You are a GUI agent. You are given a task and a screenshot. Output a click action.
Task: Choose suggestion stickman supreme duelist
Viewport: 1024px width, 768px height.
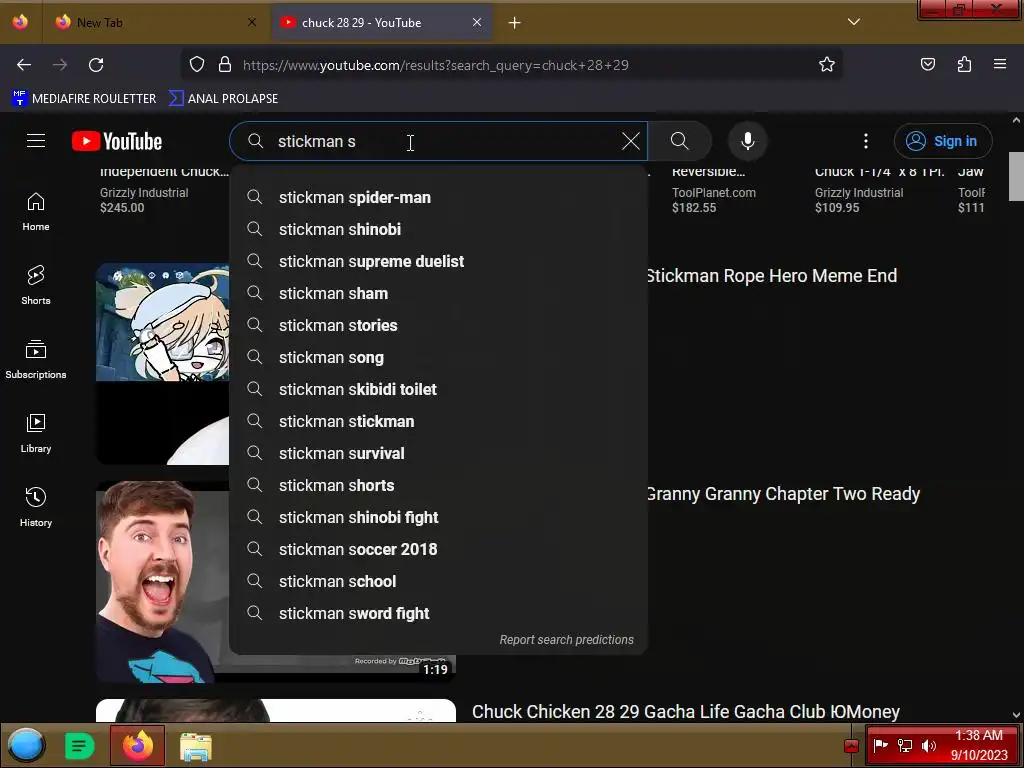438,261
